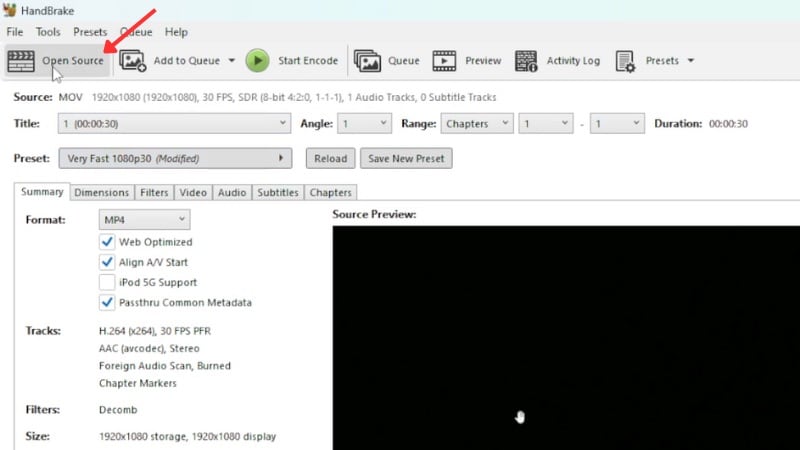
Task: Open the end chapter dropdown
Action: [x=617, y=123]
